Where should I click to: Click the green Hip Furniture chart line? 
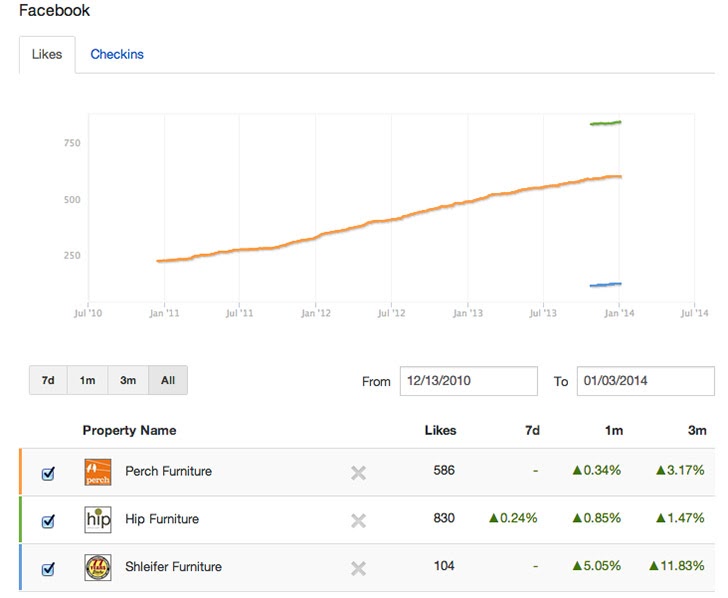606,123
